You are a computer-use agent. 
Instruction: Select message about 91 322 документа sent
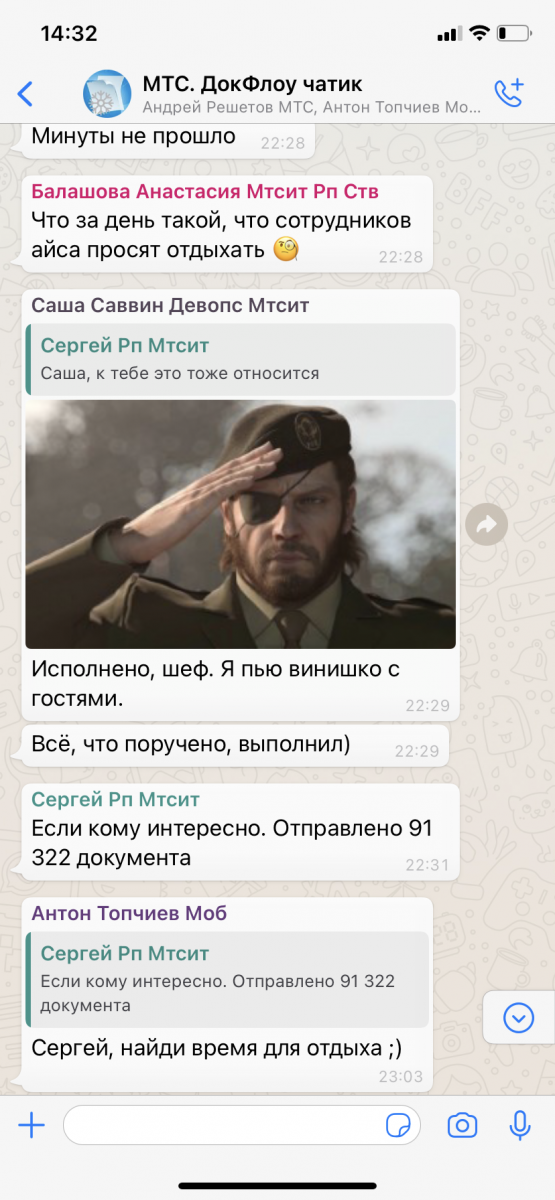[240, 832]
